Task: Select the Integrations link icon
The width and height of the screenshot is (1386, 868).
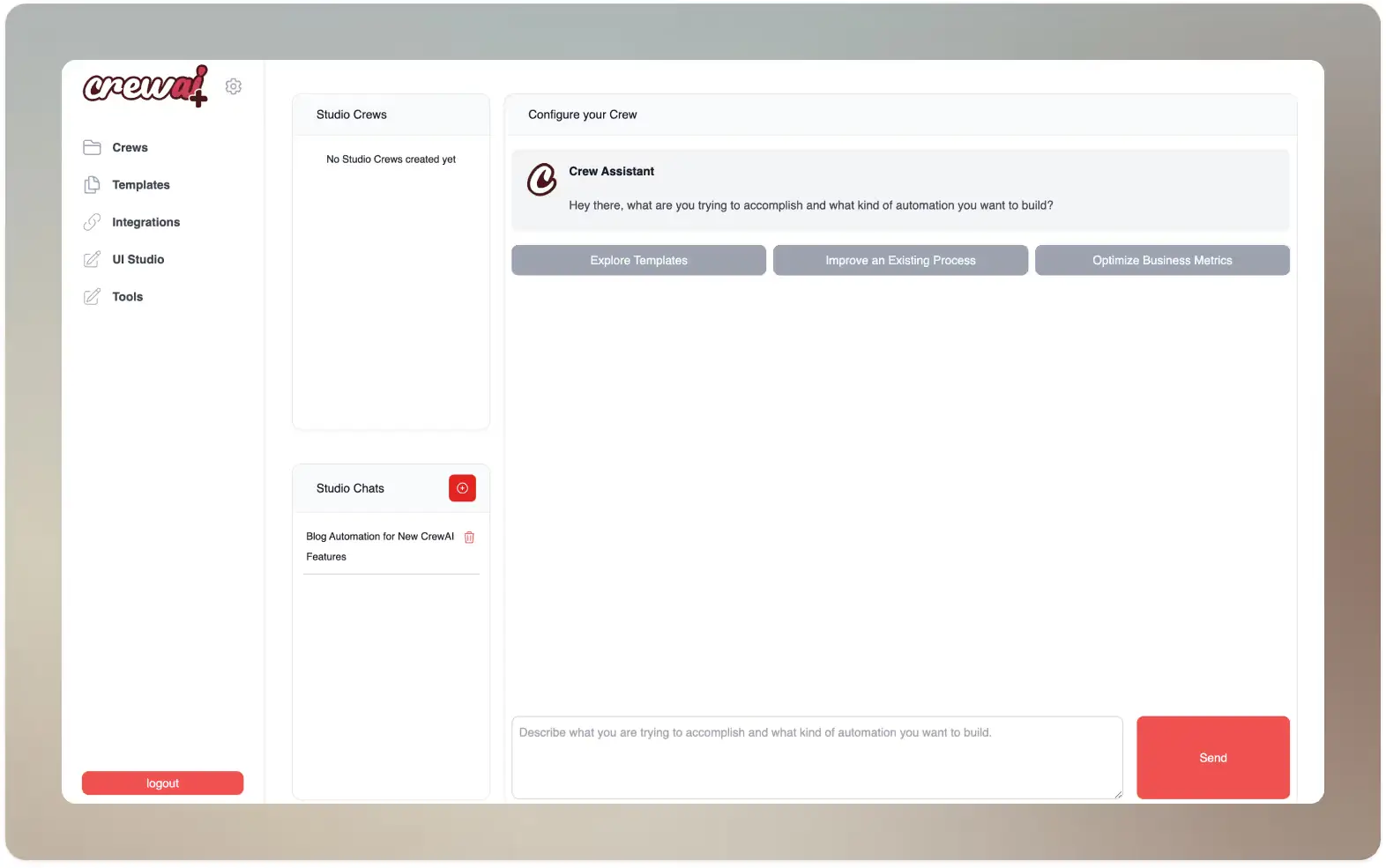Action: click(92, 222)
